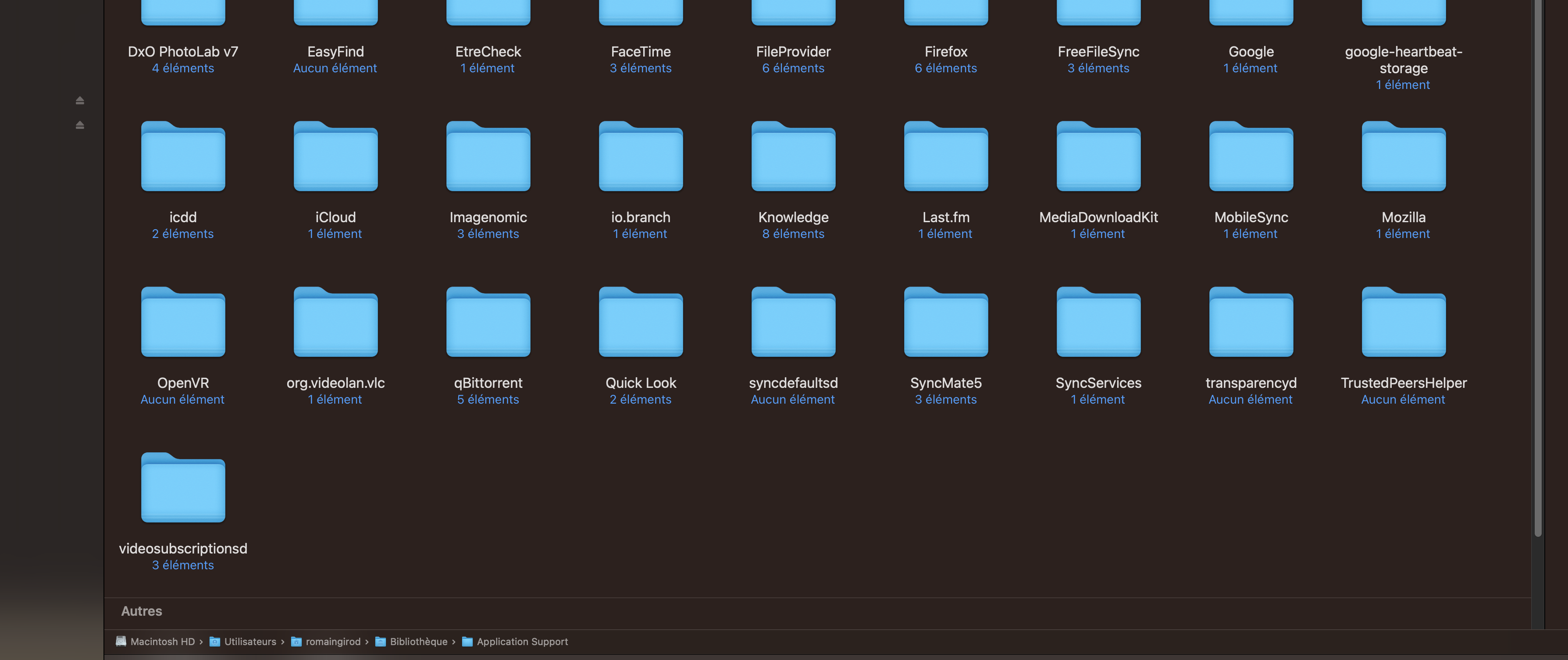
Task: Click Macintosh HD in path bar
Action: coord(162,641)
